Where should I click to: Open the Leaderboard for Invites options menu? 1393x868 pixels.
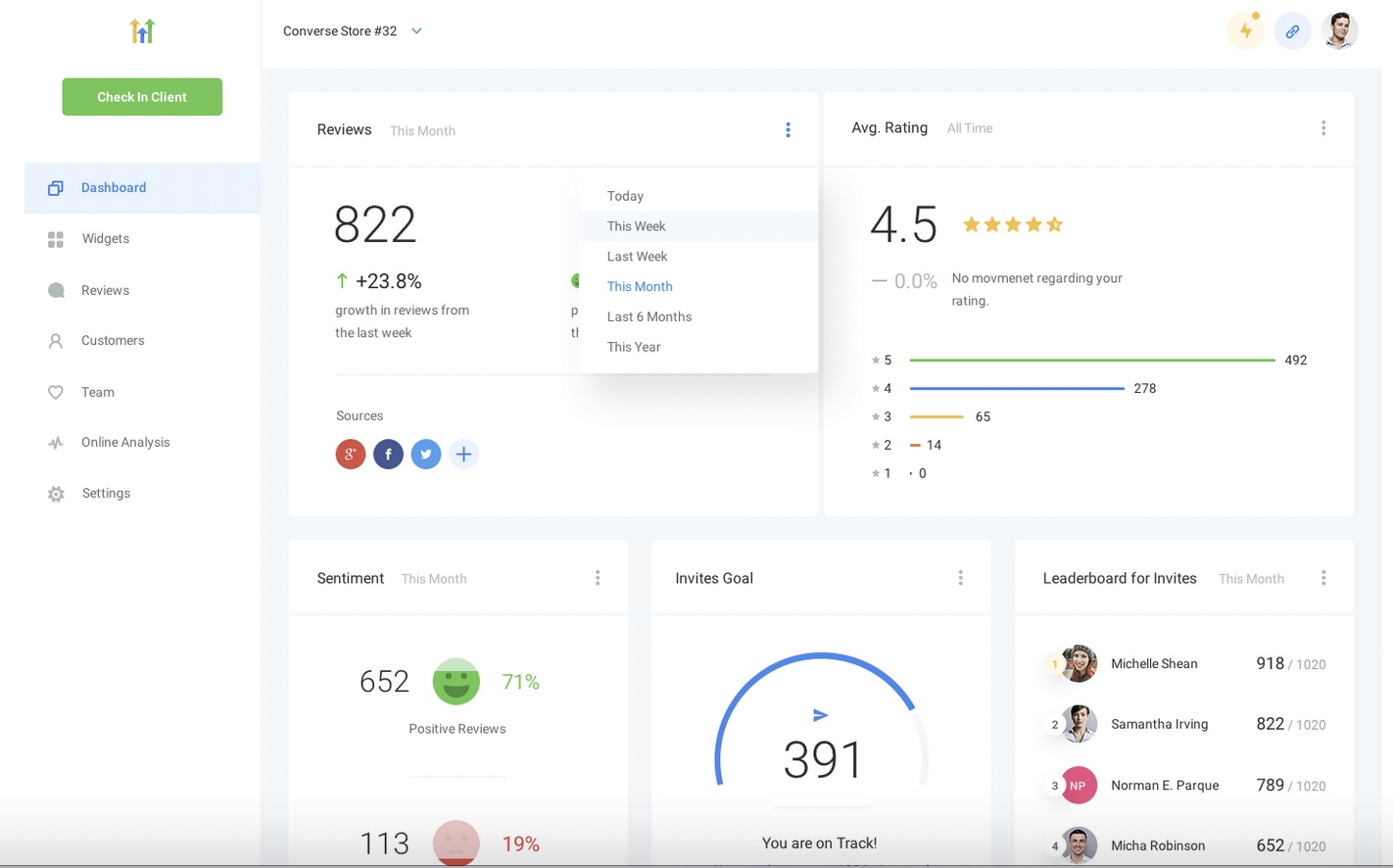click(x=1323, y=577)
